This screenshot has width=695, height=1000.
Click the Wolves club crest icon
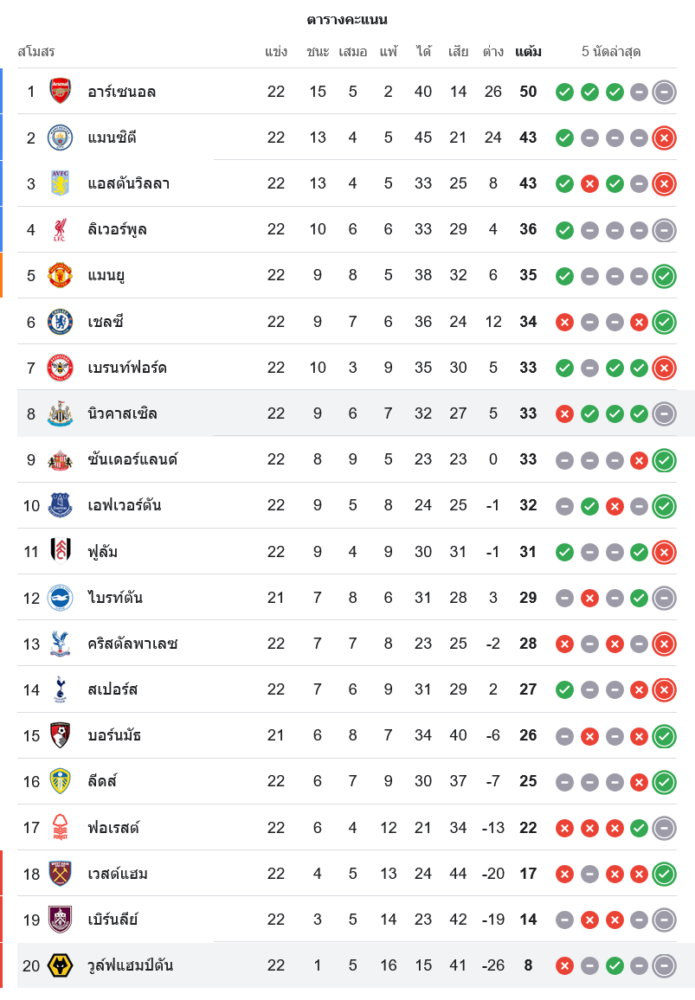click(x=60, y=966)
